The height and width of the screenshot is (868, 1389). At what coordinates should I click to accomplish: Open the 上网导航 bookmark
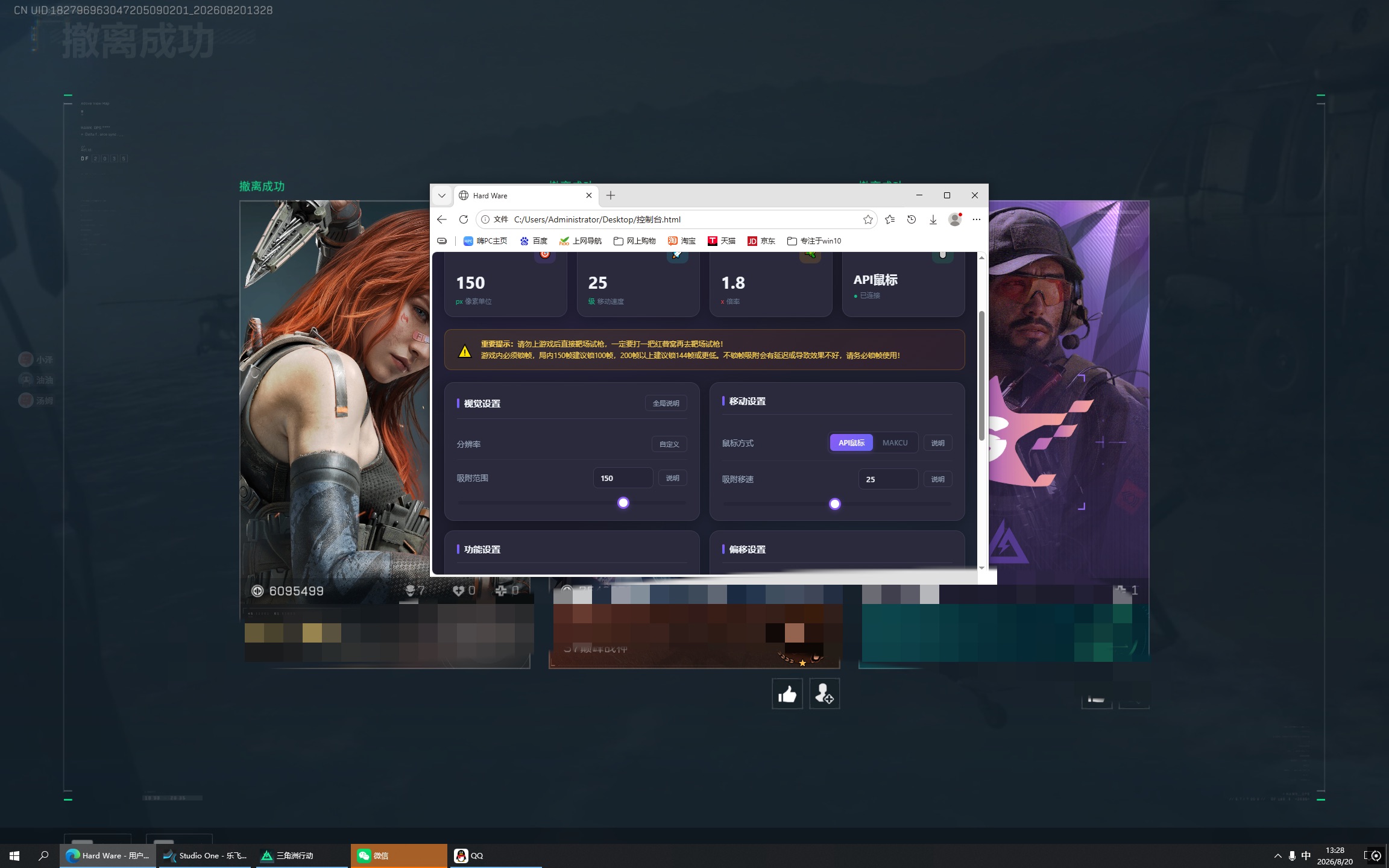click(581, 241)
